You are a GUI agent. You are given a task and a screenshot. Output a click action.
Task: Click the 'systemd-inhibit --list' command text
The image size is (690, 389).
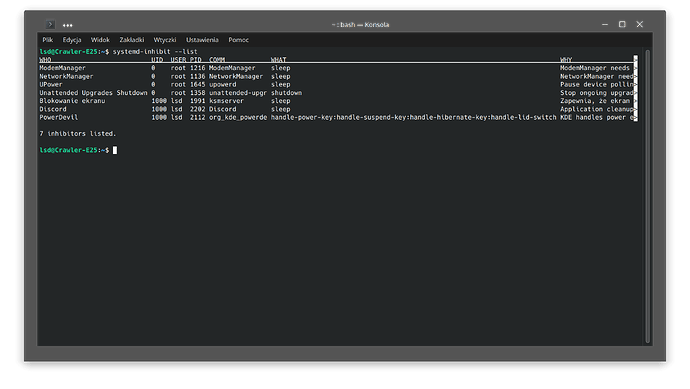(155, 51)
